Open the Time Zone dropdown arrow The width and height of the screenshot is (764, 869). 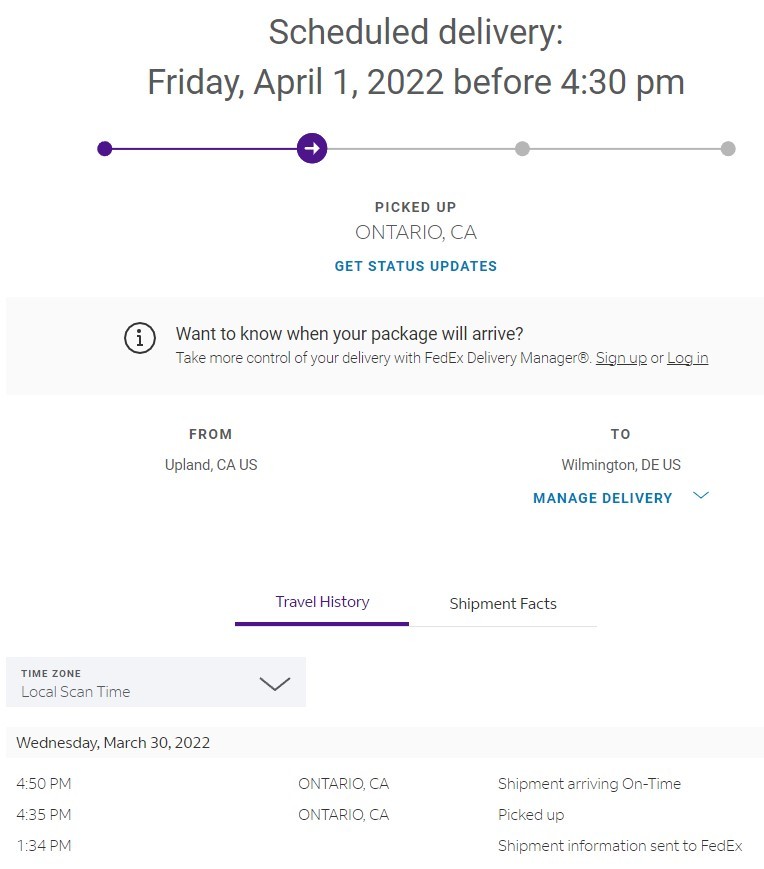coord(275,684)
